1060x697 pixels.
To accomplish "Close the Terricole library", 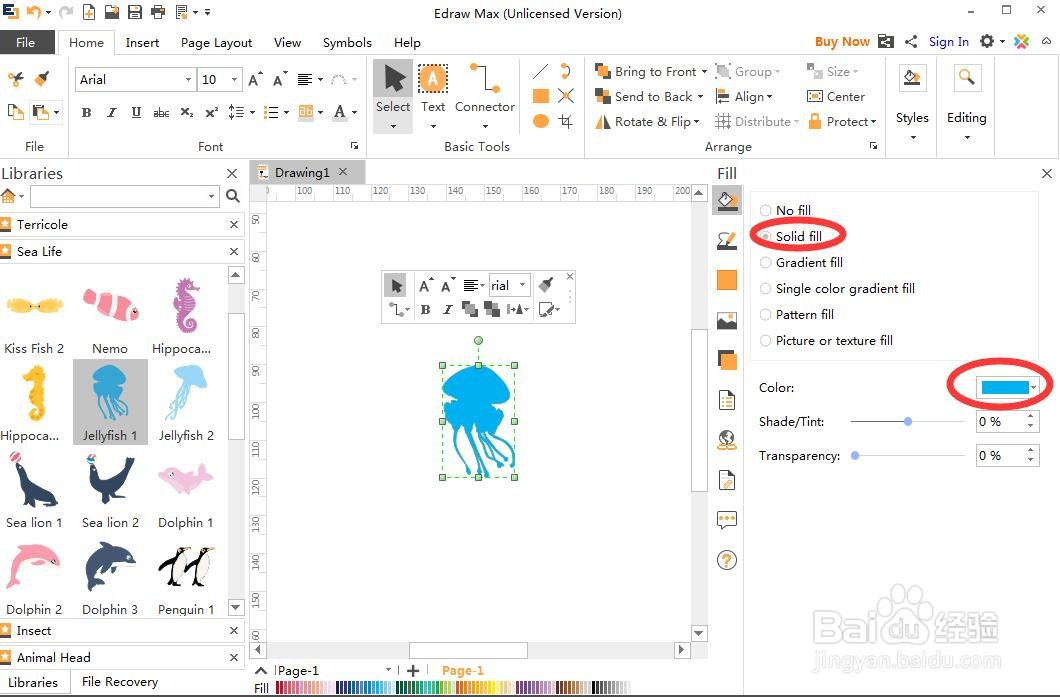I will tap(234, 224).
